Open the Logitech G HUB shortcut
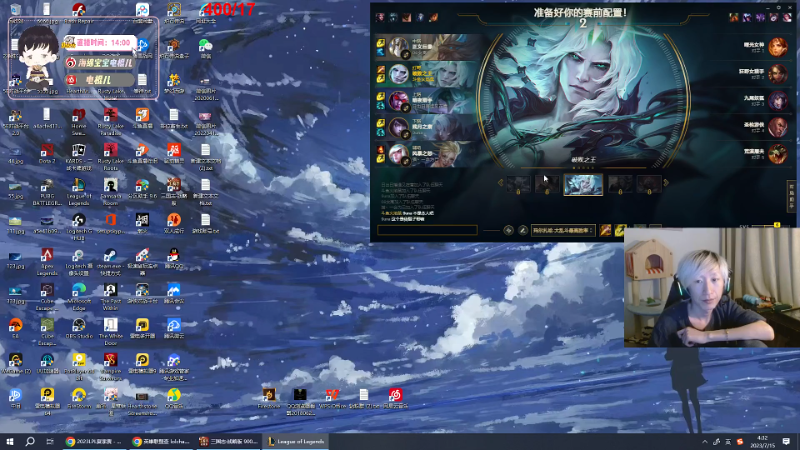The image size is (800, 450). pyautogui.click(x=79, y=227)
